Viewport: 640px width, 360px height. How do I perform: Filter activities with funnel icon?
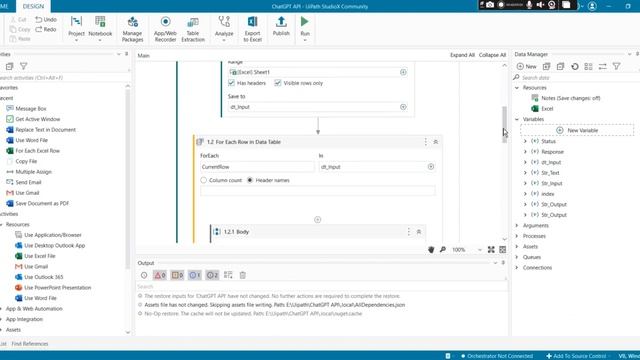click(24, 66)
